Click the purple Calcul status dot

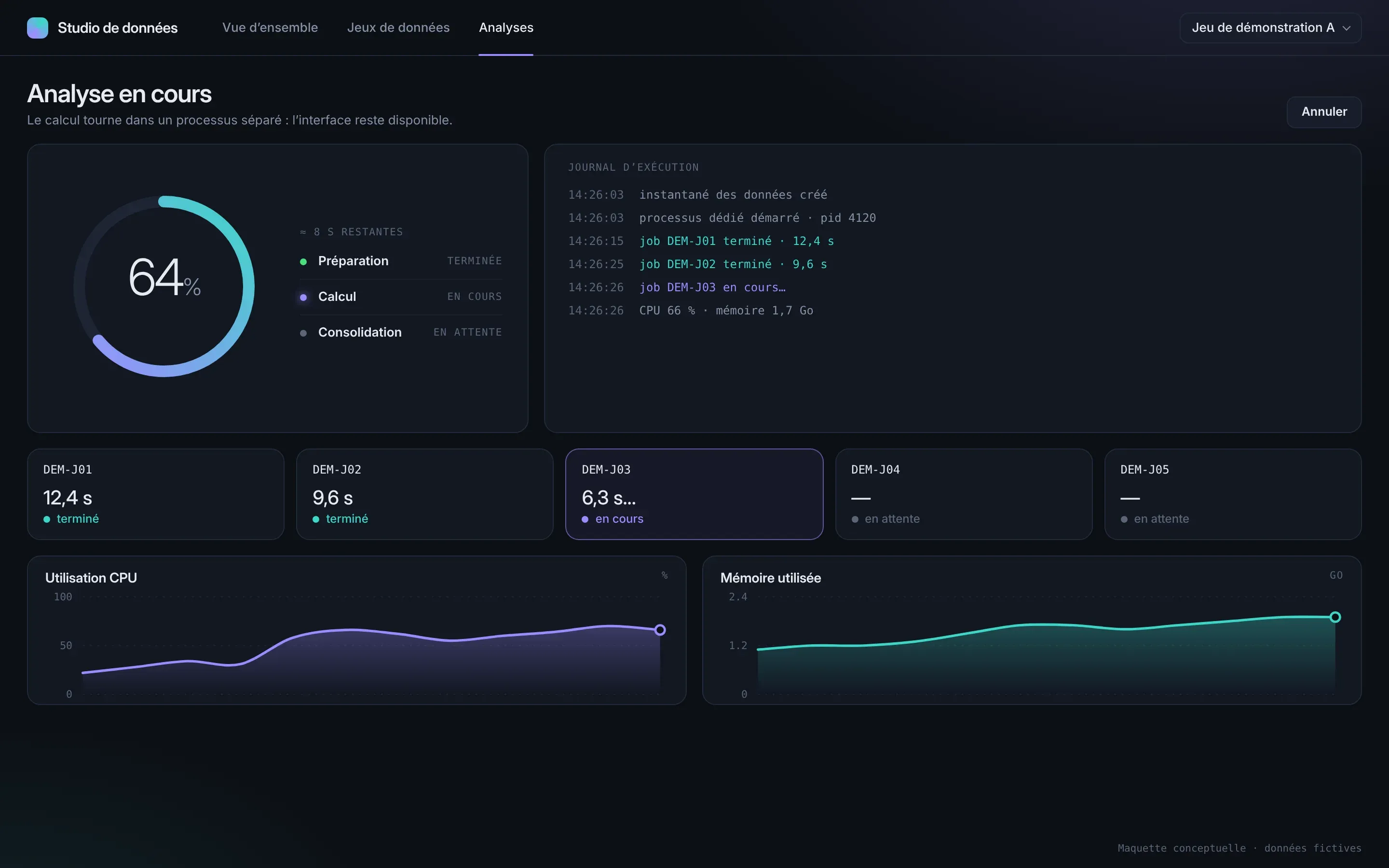pyautogui.click(x=304, y=298)
